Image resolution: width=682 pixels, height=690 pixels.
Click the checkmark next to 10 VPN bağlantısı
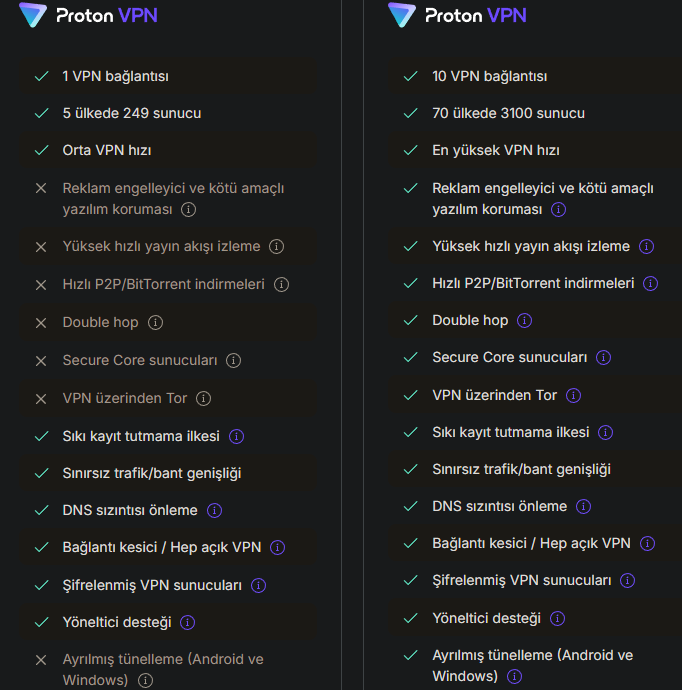410,76
